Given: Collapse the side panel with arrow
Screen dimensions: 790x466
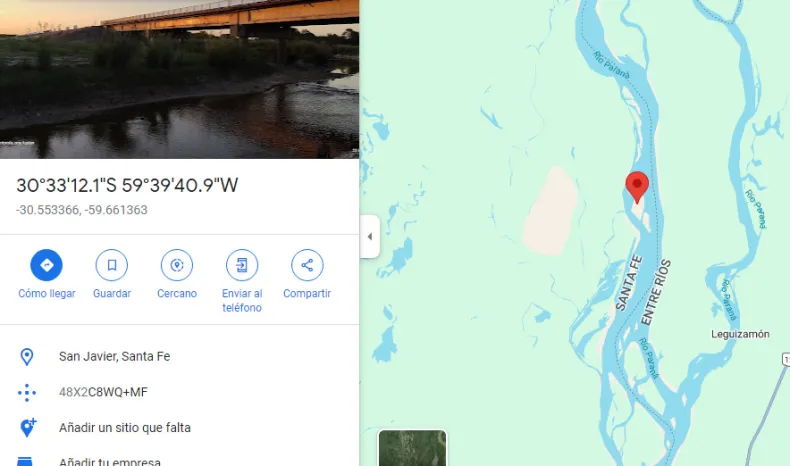Looking at the screenshot, I should [x=370, y=236].
